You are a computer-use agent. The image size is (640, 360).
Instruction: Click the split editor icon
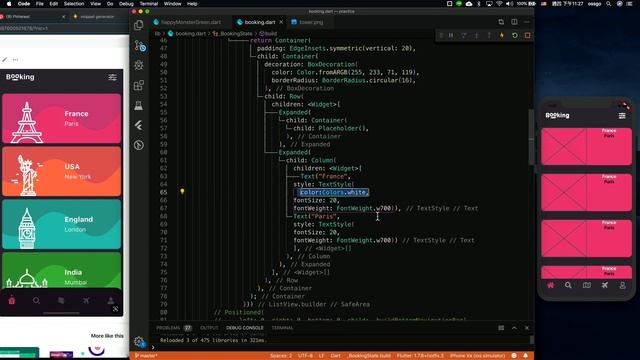514,22
